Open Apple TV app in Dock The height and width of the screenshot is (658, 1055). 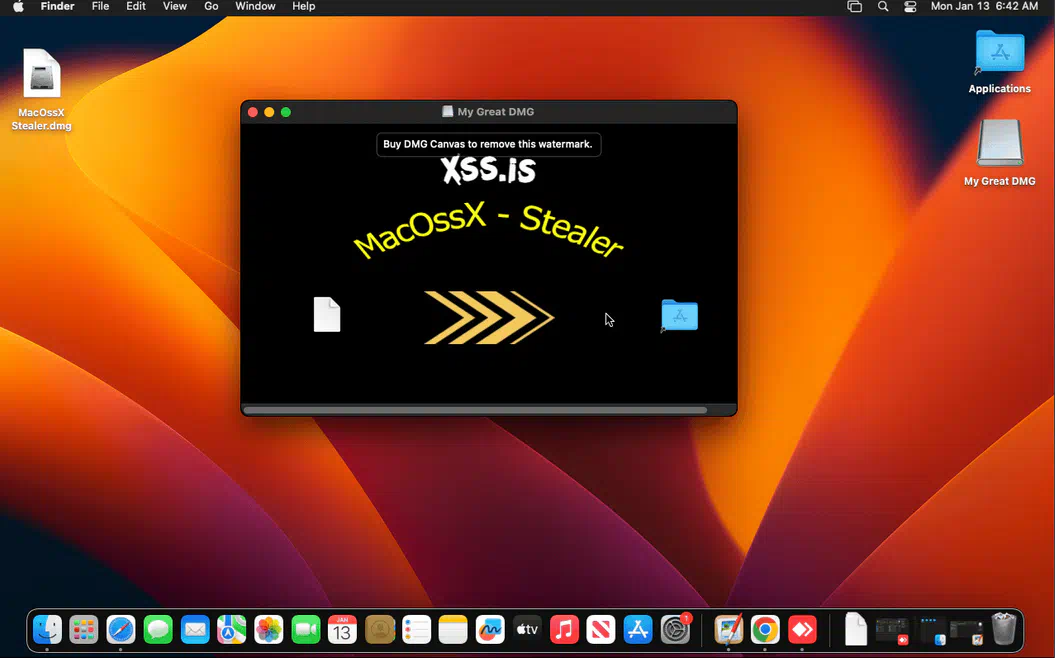pos(527,630)
